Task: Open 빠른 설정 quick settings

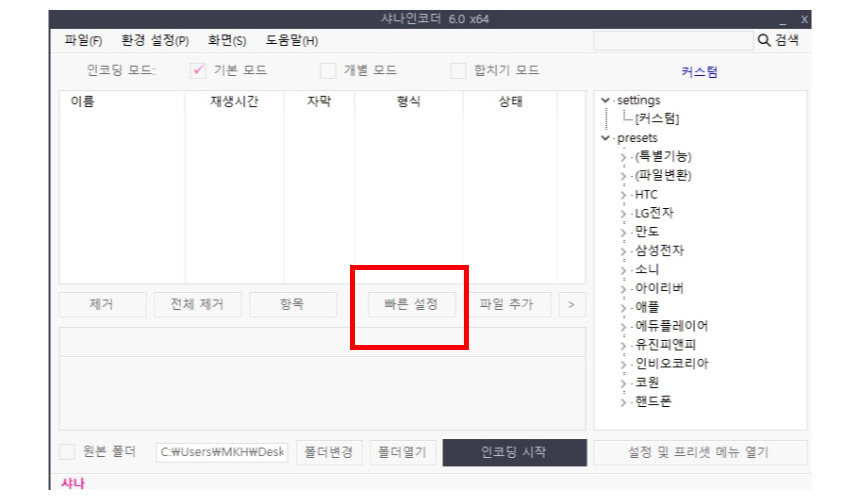Action: (411, 304)
